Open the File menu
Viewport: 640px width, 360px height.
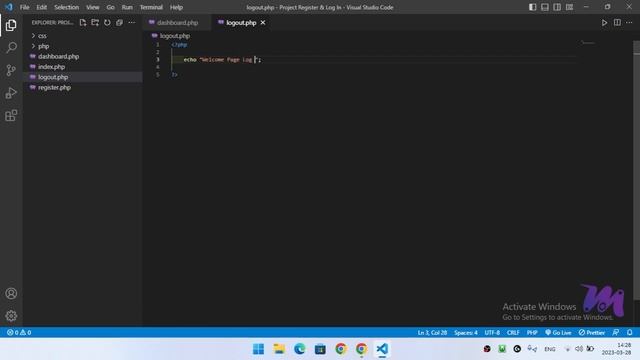(x=24, y=7)
